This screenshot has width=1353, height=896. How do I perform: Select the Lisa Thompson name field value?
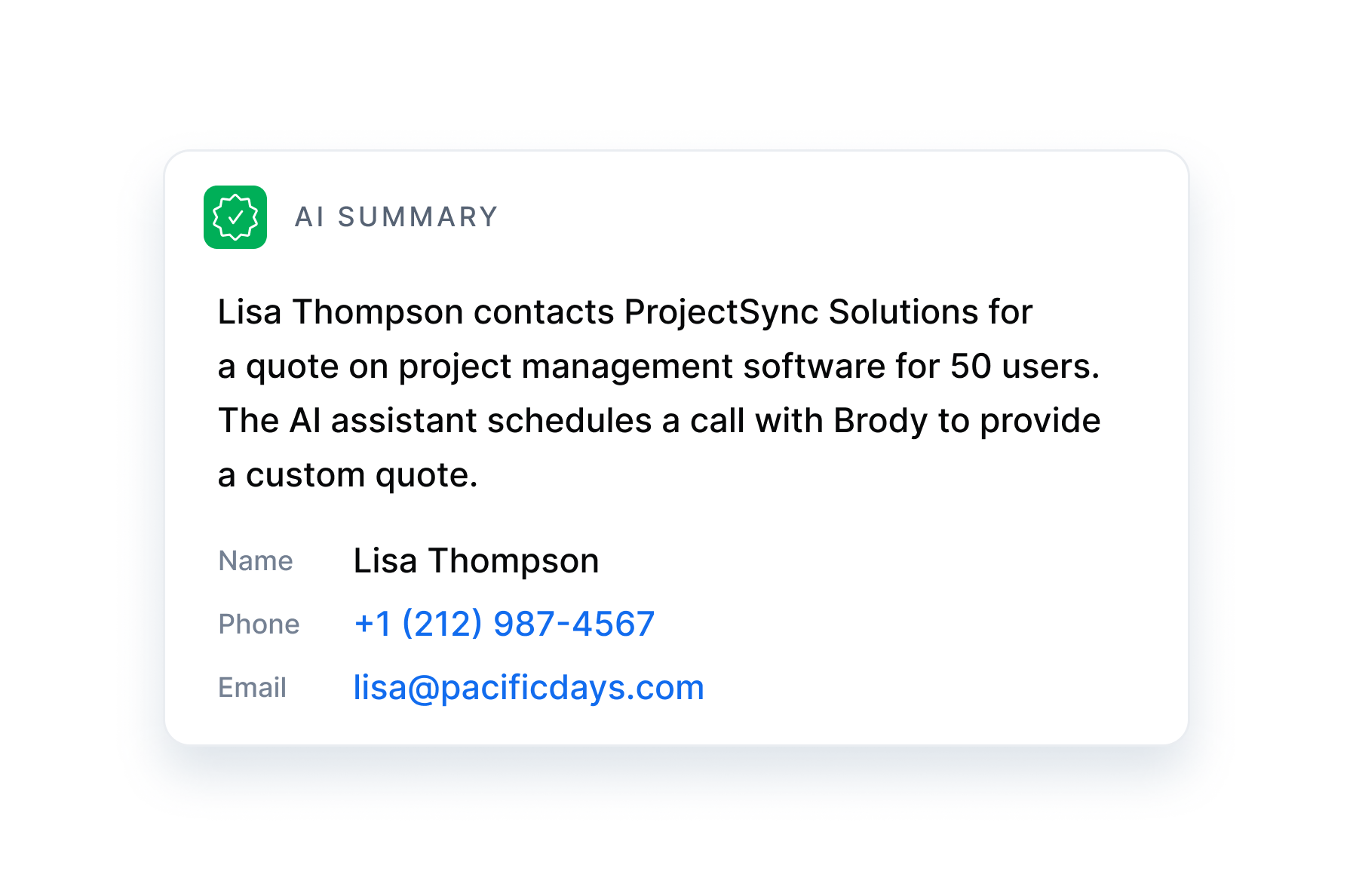[x=476, y=561]
